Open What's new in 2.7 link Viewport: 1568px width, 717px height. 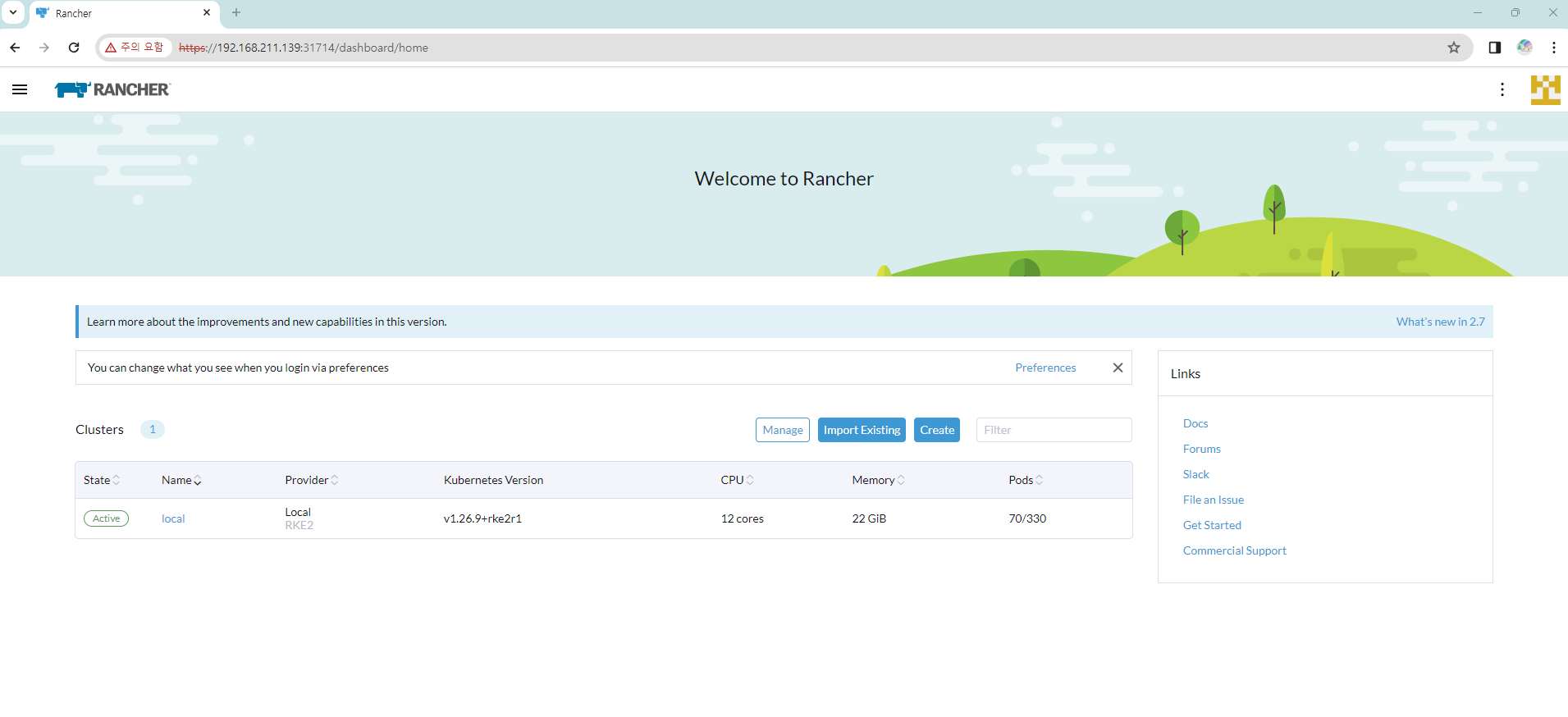pyautogui.click(x=1440, y=322)
